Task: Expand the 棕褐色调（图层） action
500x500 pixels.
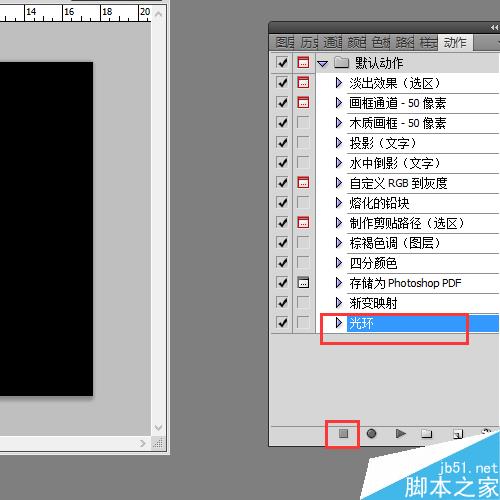Action: (339, 243)
